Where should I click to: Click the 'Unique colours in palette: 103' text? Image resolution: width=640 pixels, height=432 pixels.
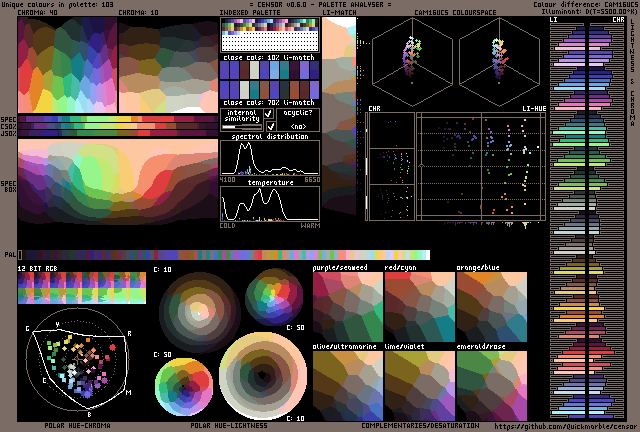point(58,4)
